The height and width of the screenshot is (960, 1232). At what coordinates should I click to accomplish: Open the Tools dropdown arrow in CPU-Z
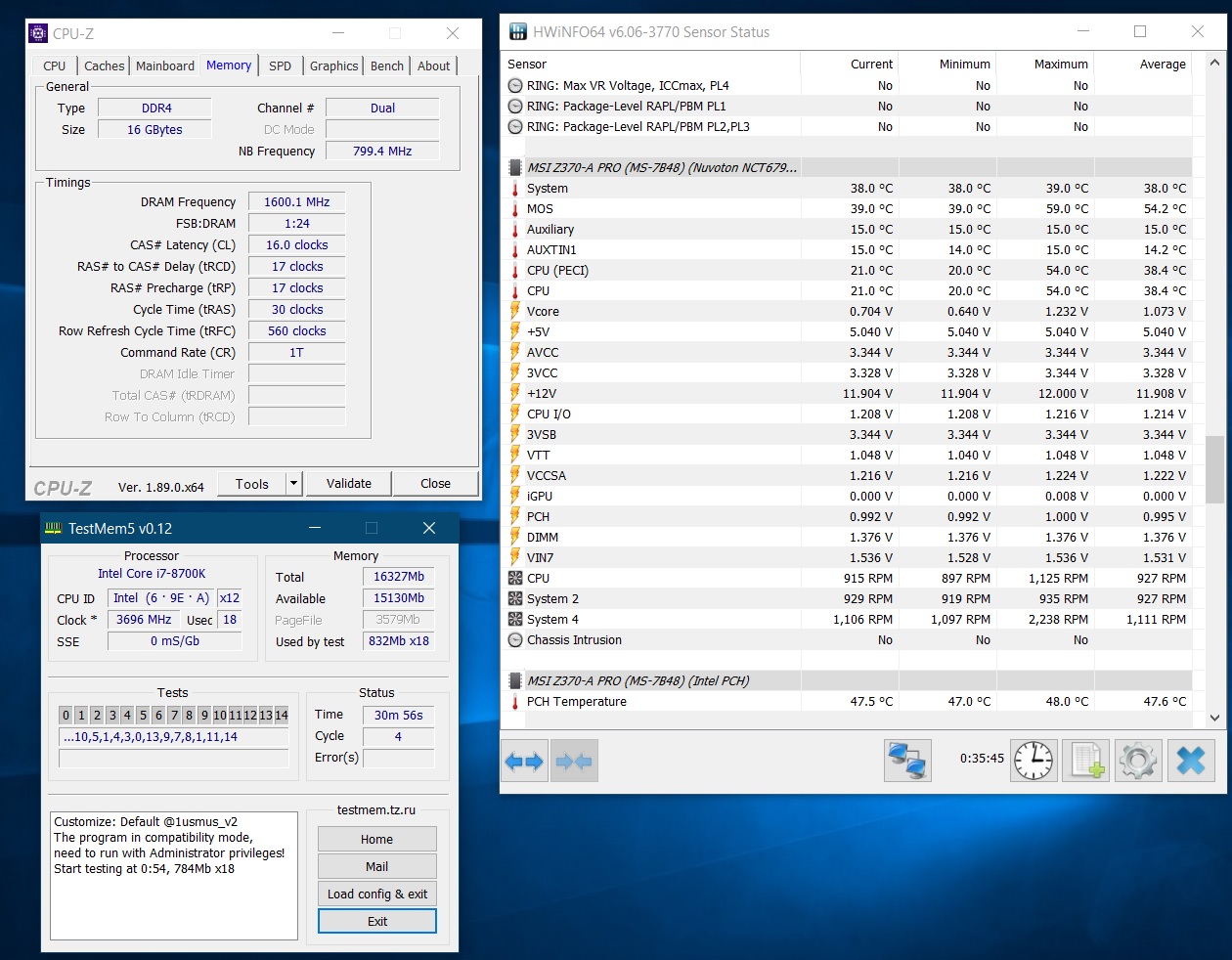pos(293,483)
